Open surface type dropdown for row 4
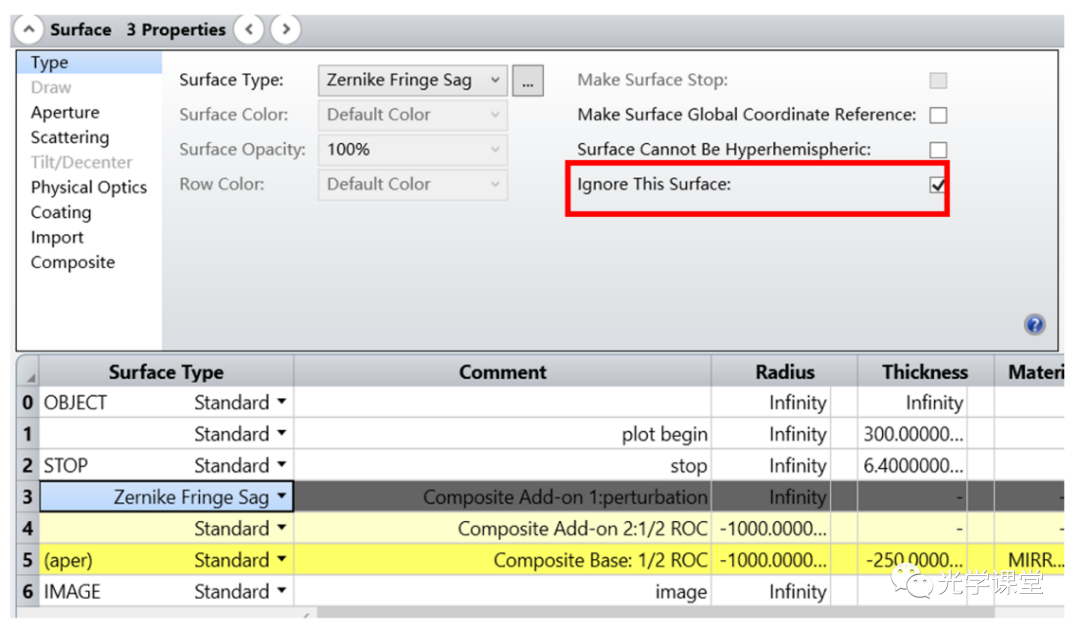 [x=282, y=528]
